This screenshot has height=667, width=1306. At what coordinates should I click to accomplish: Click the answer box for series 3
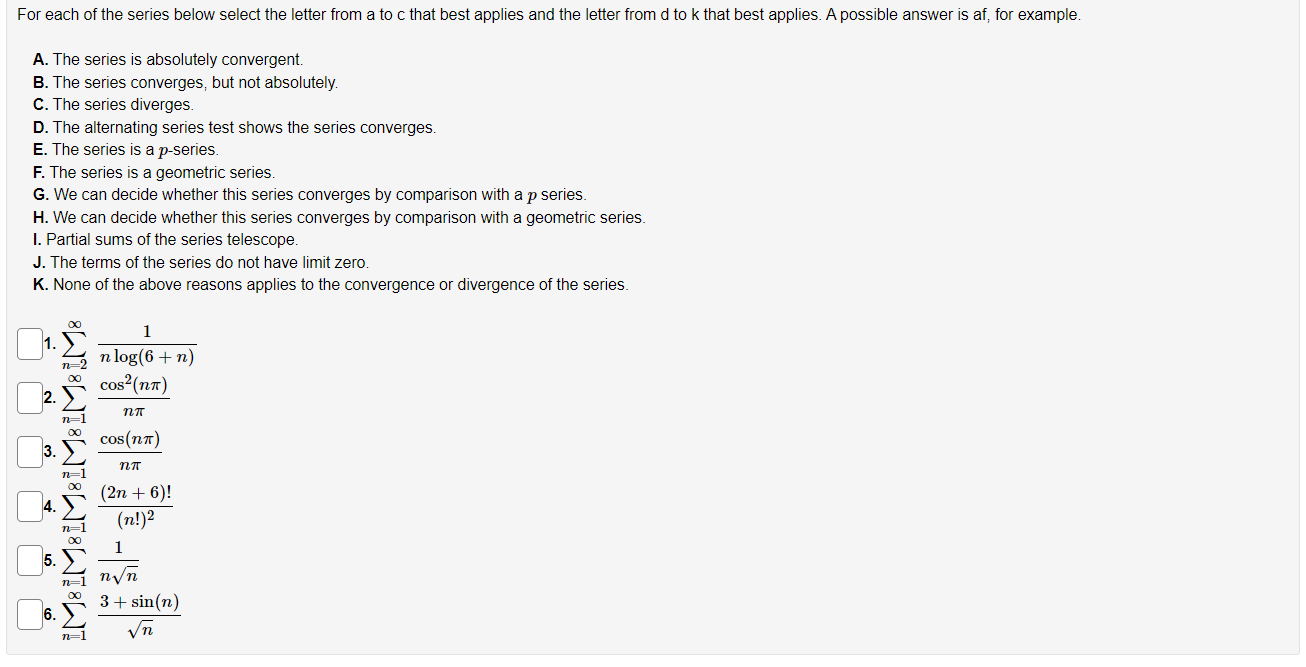click(28, 451)
